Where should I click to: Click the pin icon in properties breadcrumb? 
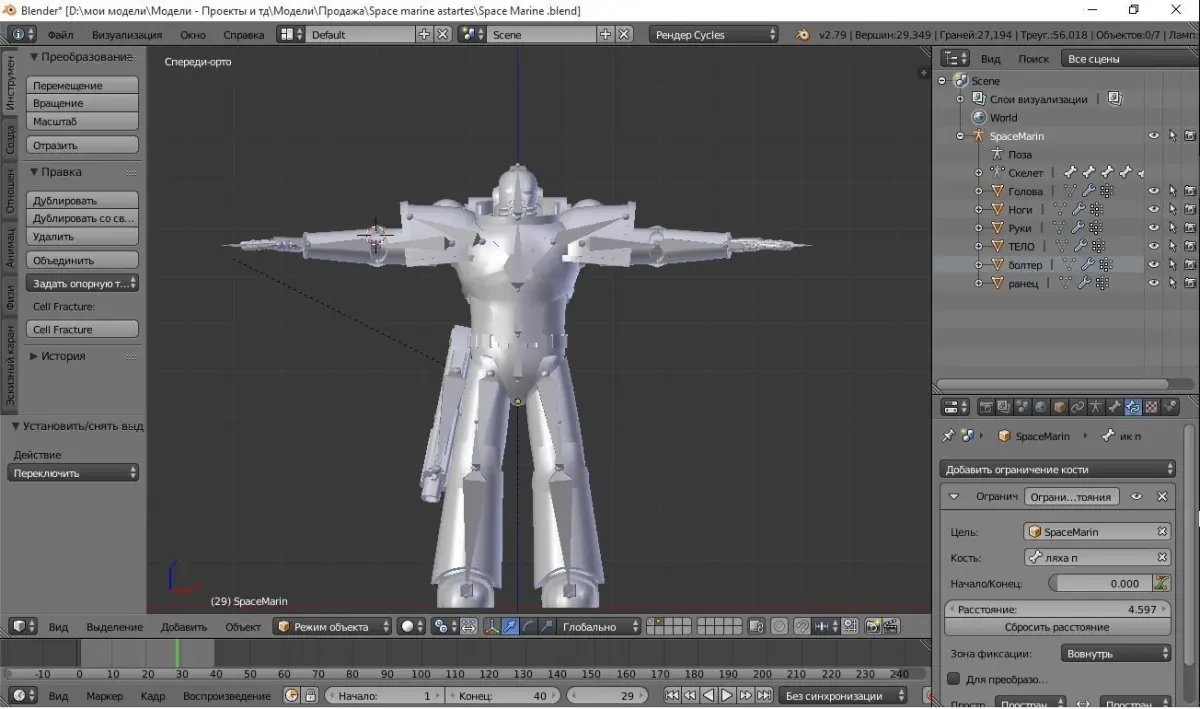click(x=948, y=436)
